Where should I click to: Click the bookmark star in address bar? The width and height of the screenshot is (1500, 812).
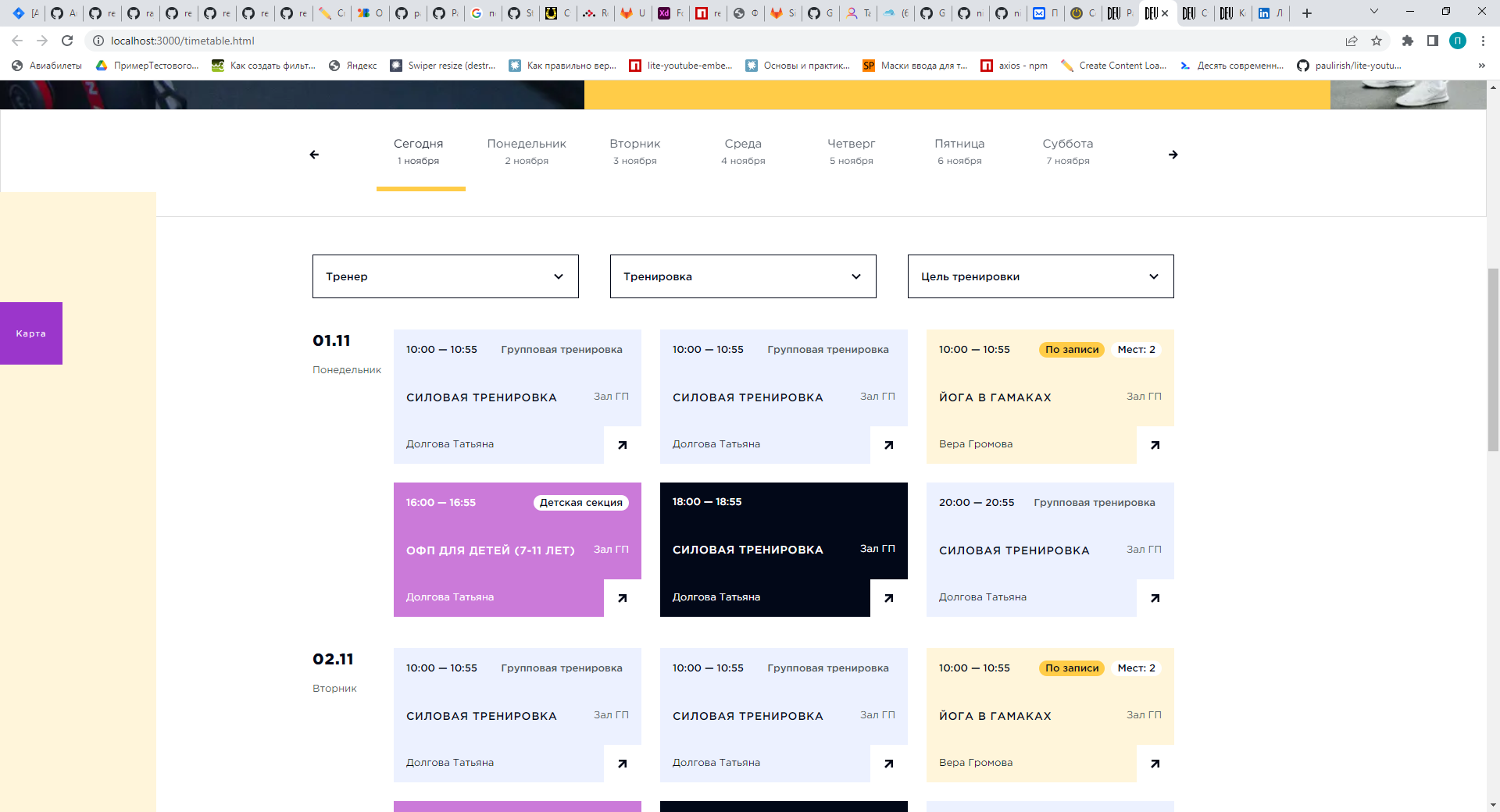tap(1377, 41)
